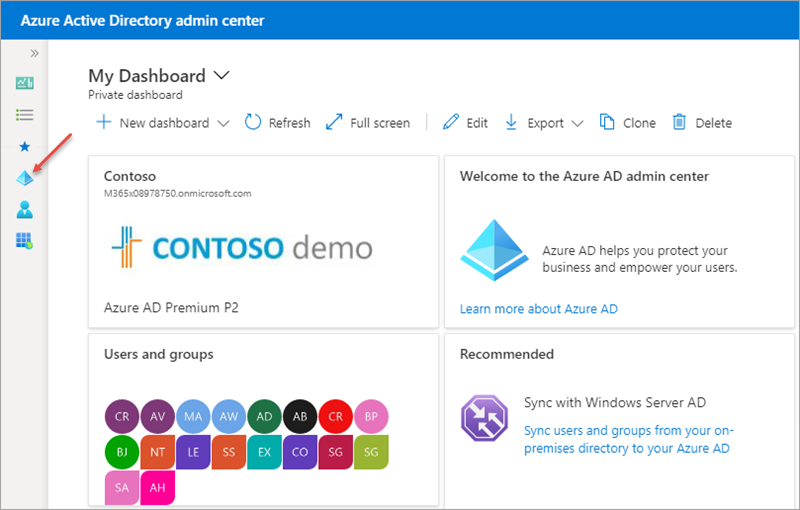Switch dashboard to Full screen
Image resolution: width=800 pixels, height=510 pixels.
click(x=368, y=123)
